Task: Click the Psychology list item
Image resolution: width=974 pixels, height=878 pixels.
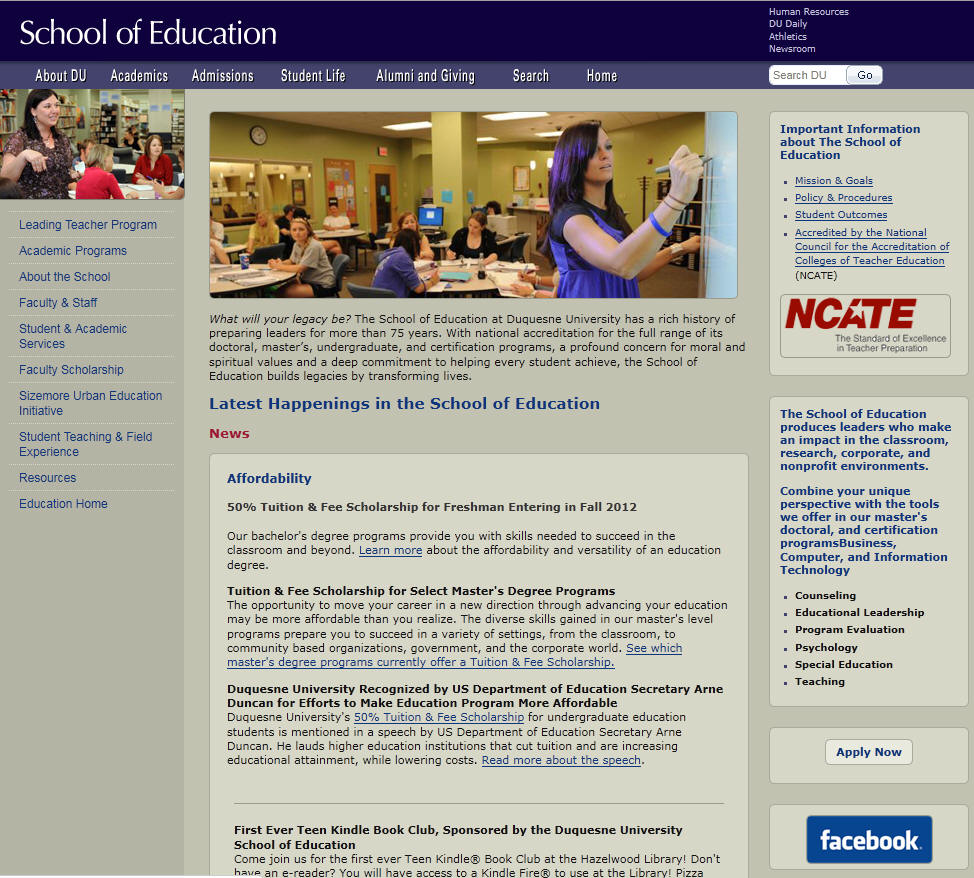Action: (x=826, y=647)
